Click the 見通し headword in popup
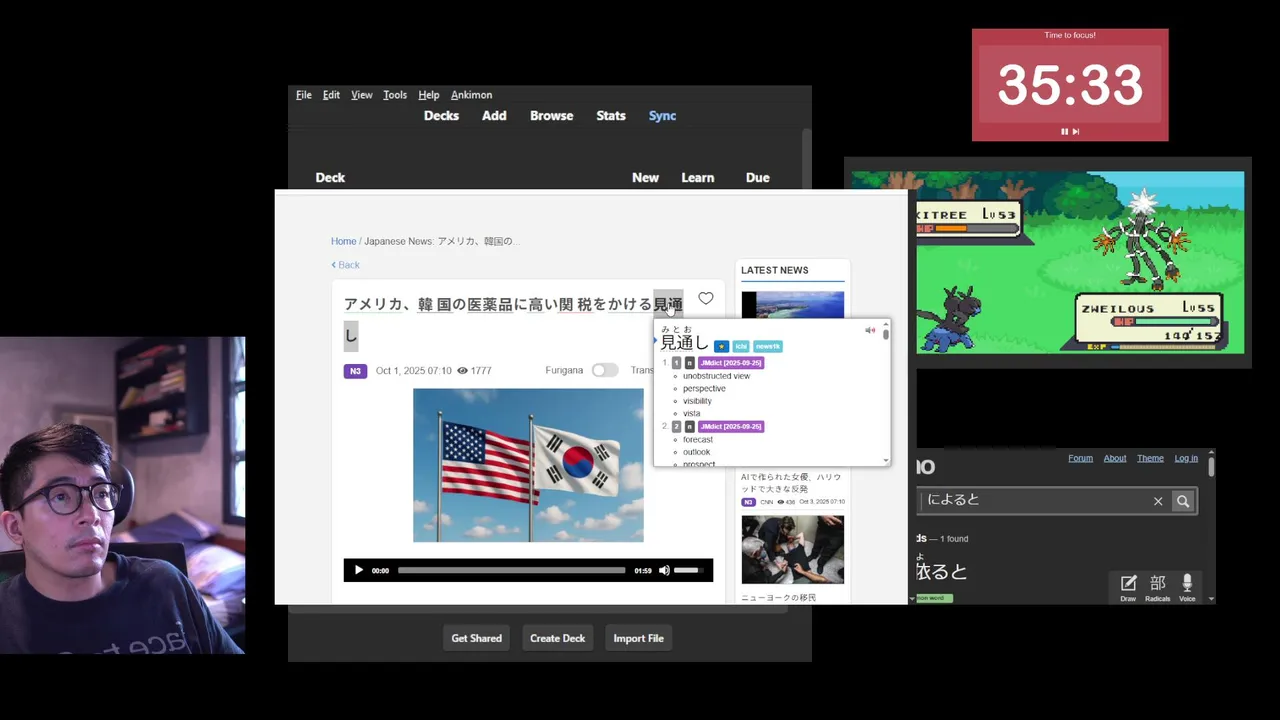The width and height of the screenshot is (1280, 720). coord(684,343)
